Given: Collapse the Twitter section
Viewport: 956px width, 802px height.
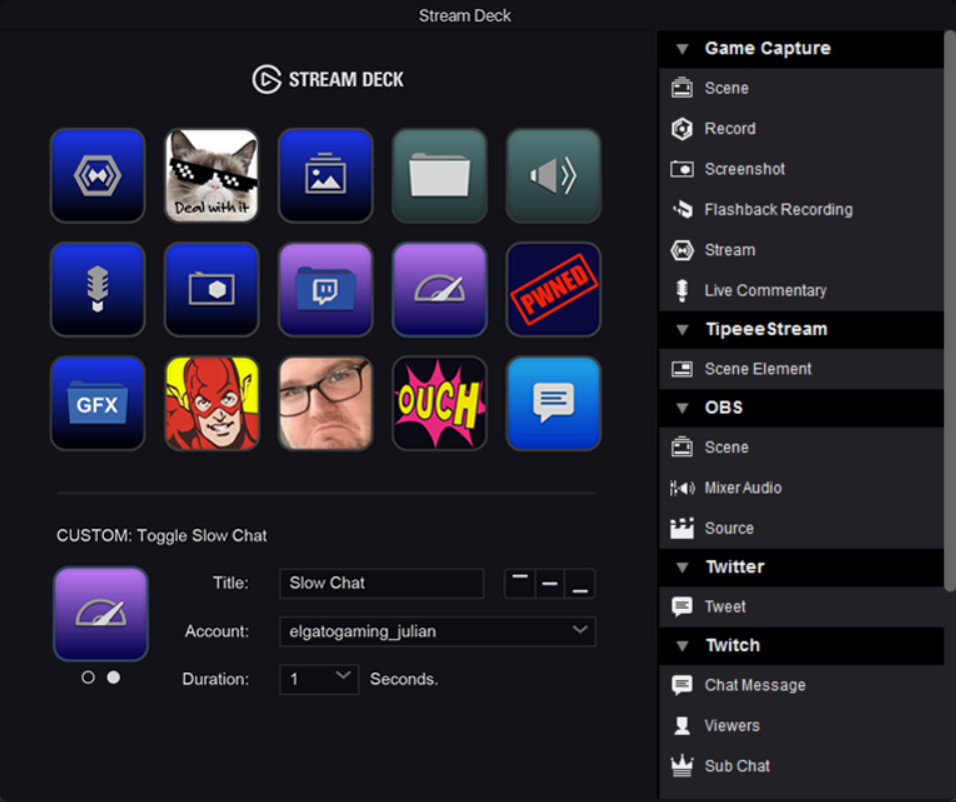Looking at the screenshot, I should (682, 568).
